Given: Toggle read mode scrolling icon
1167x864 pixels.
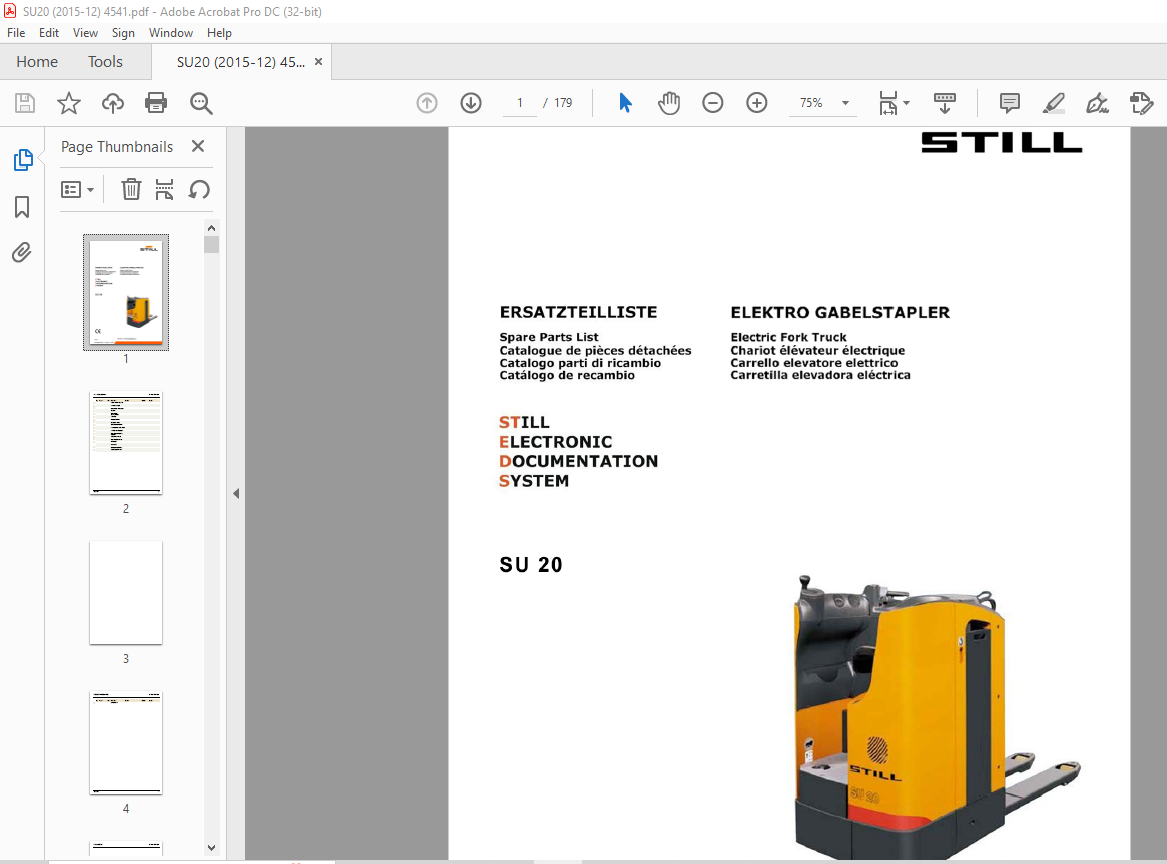Looking at the screenshot, I should click(945, 103).
